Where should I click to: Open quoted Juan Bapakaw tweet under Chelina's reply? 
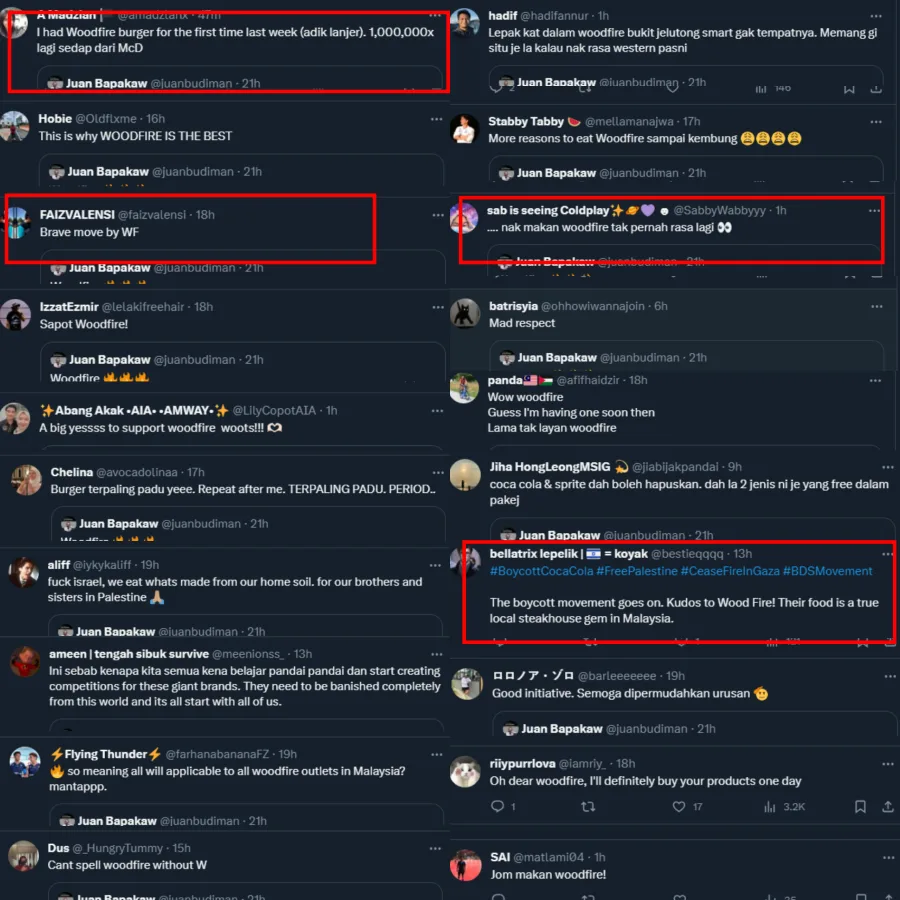[x=249, y=525]
